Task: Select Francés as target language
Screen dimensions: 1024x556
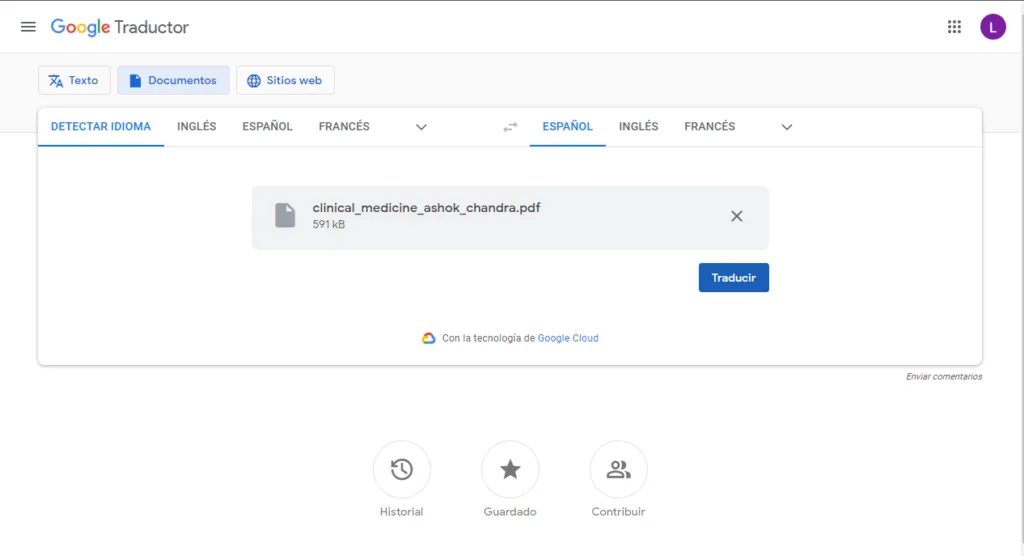Action: tap(710, 127)
